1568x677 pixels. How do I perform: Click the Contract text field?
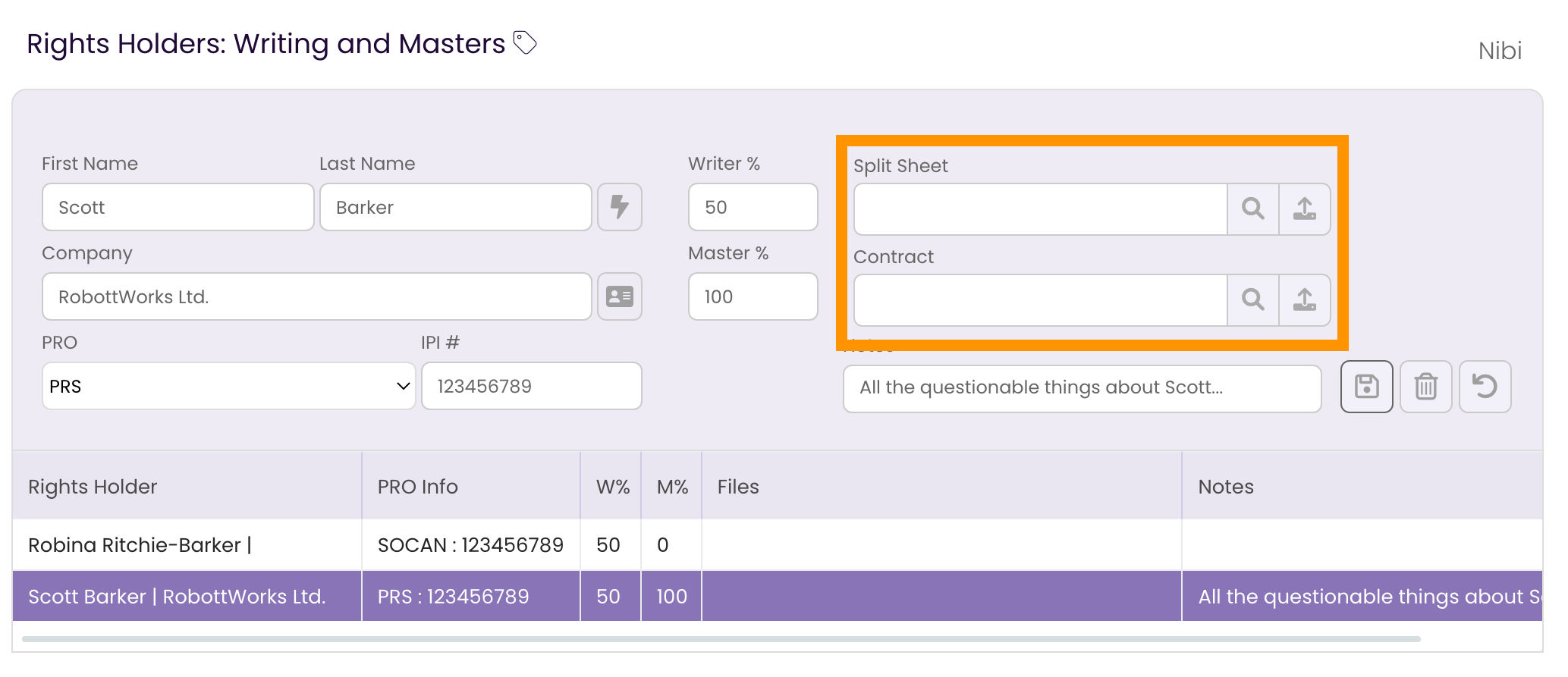point(1041,300)
